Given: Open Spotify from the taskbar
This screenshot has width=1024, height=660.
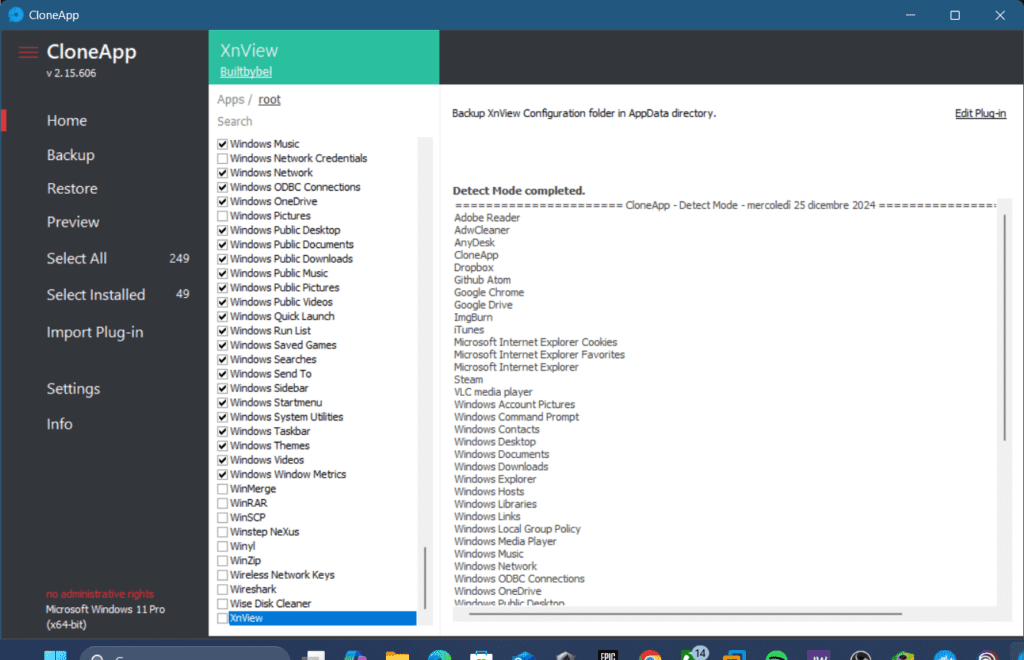Looking at the screenshot, I should click(776, 656).
